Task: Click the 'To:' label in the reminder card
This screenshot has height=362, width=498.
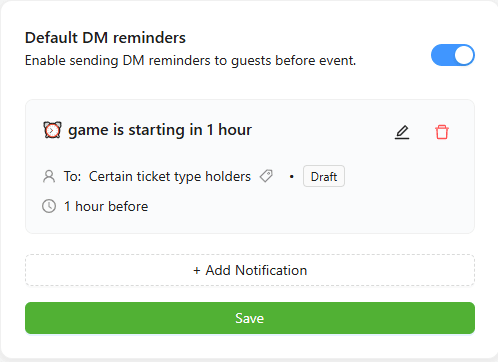Action: 72,176
